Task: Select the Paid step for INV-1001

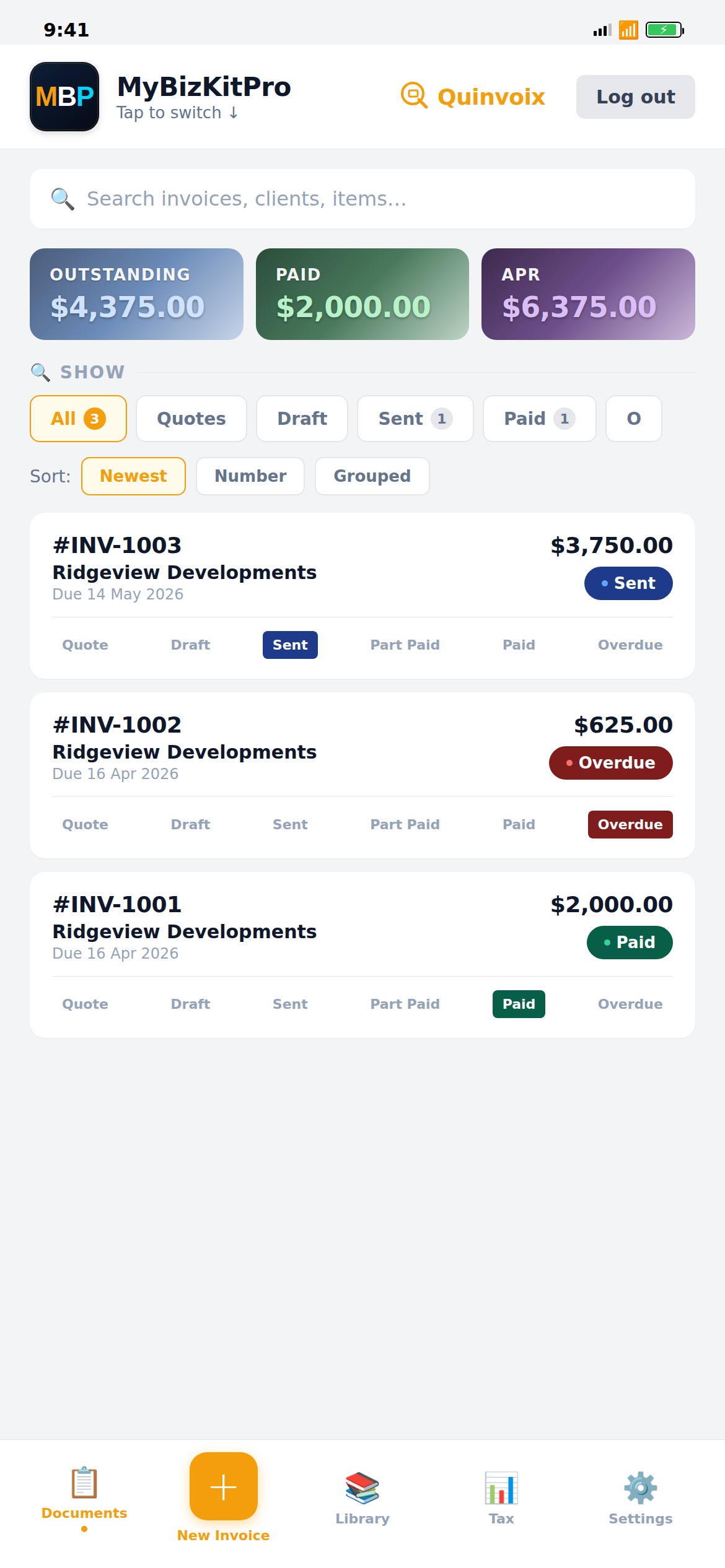Action: [519, 1004]
